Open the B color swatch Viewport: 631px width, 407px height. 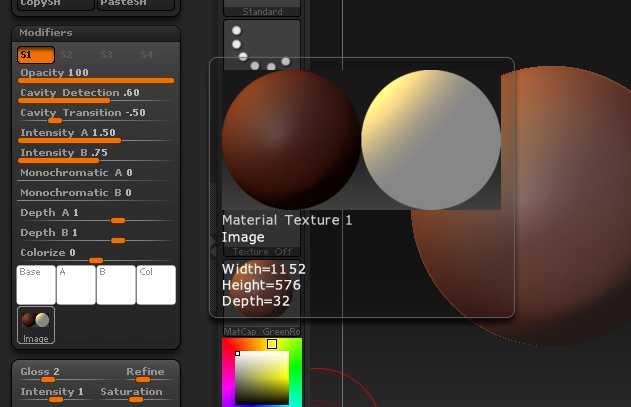pyautogui.click(x=116, y=285)
